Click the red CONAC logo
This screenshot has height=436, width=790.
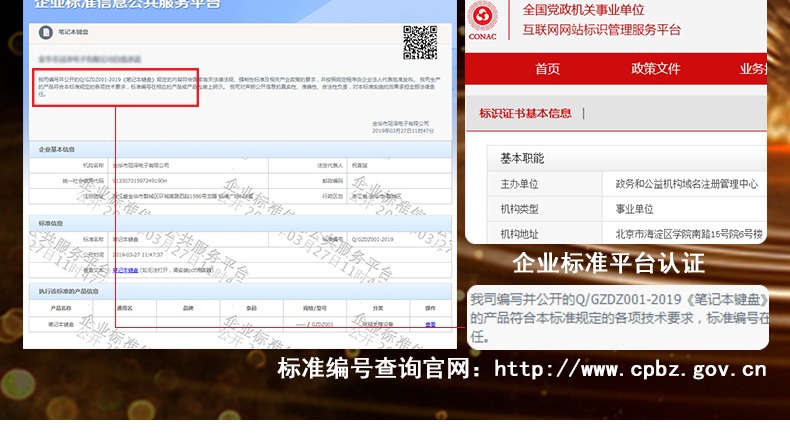(x=483, y=20)
